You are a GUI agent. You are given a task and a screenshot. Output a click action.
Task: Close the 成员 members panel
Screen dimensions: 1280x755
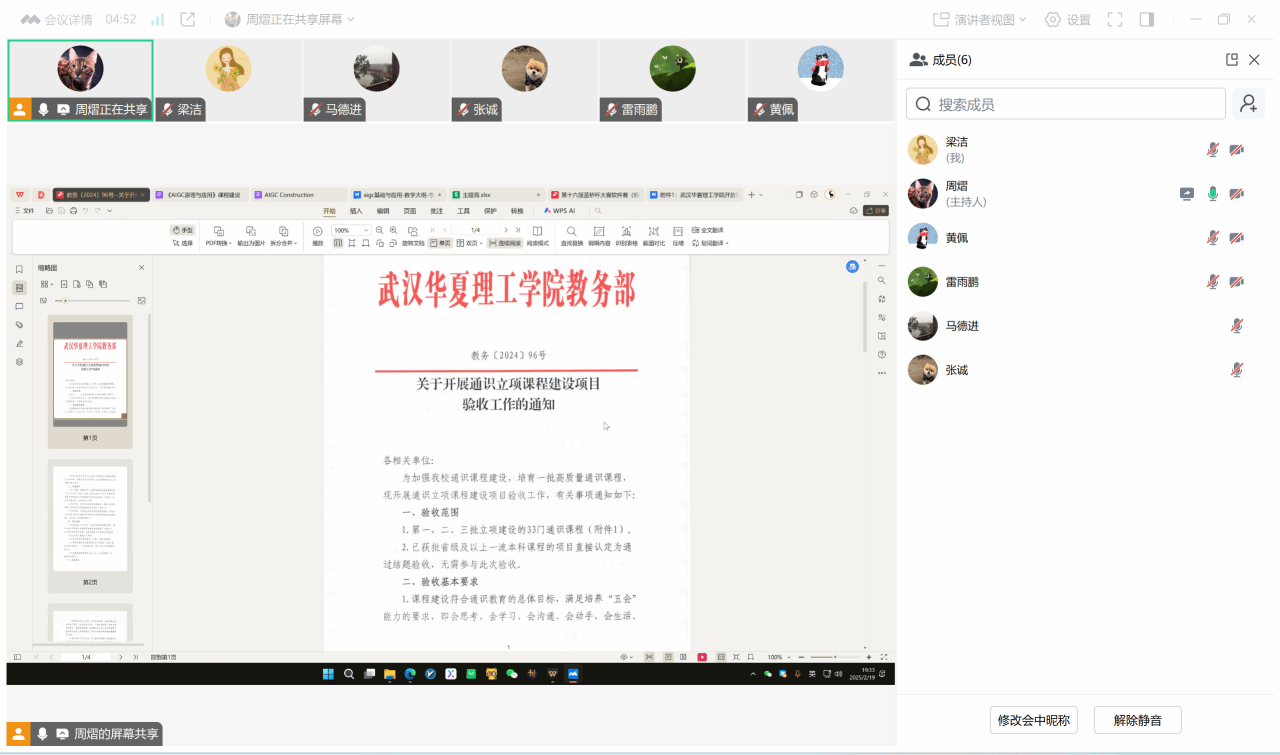[x=1254, y=60]
